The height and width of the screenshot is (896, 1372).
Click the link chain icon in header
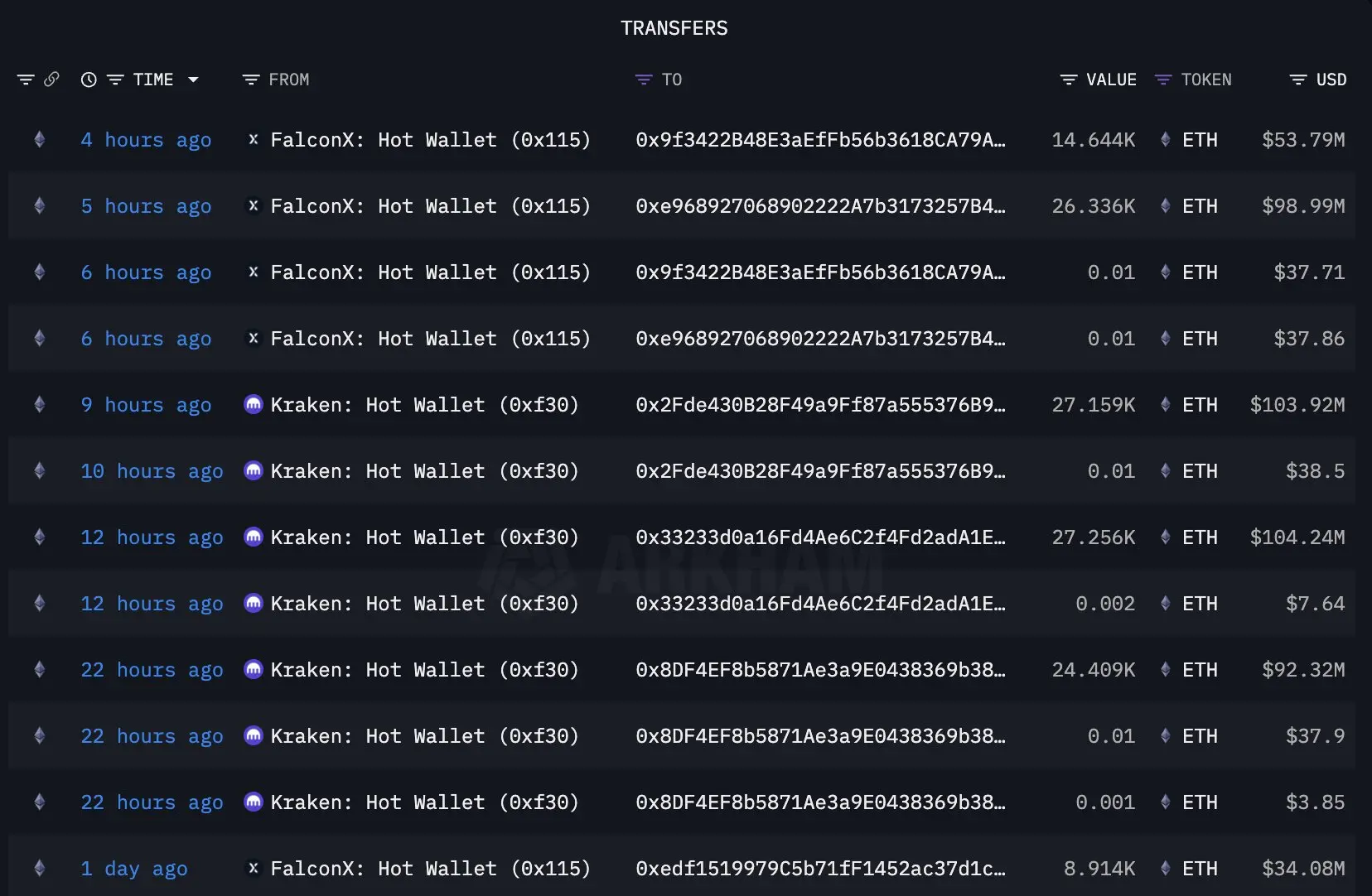[x=51, y=79]
